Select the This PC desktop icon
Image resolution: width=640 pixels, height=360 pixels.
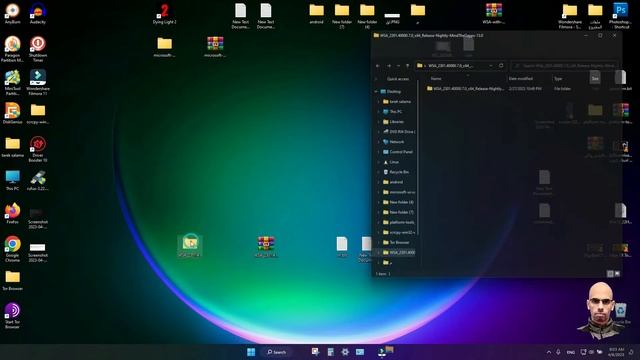click(x=12, y=180)
